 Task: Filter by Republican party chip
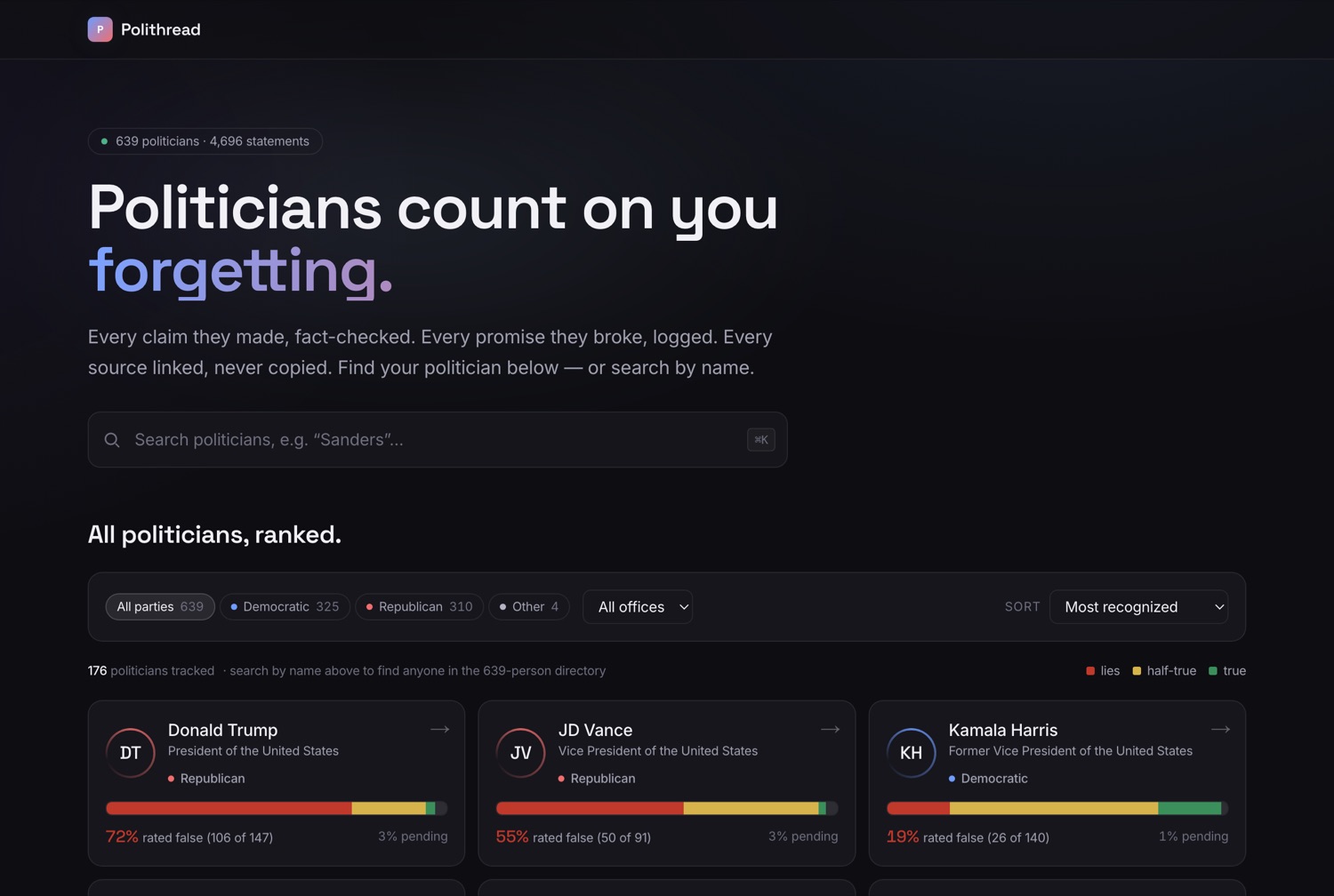(419, 607)
